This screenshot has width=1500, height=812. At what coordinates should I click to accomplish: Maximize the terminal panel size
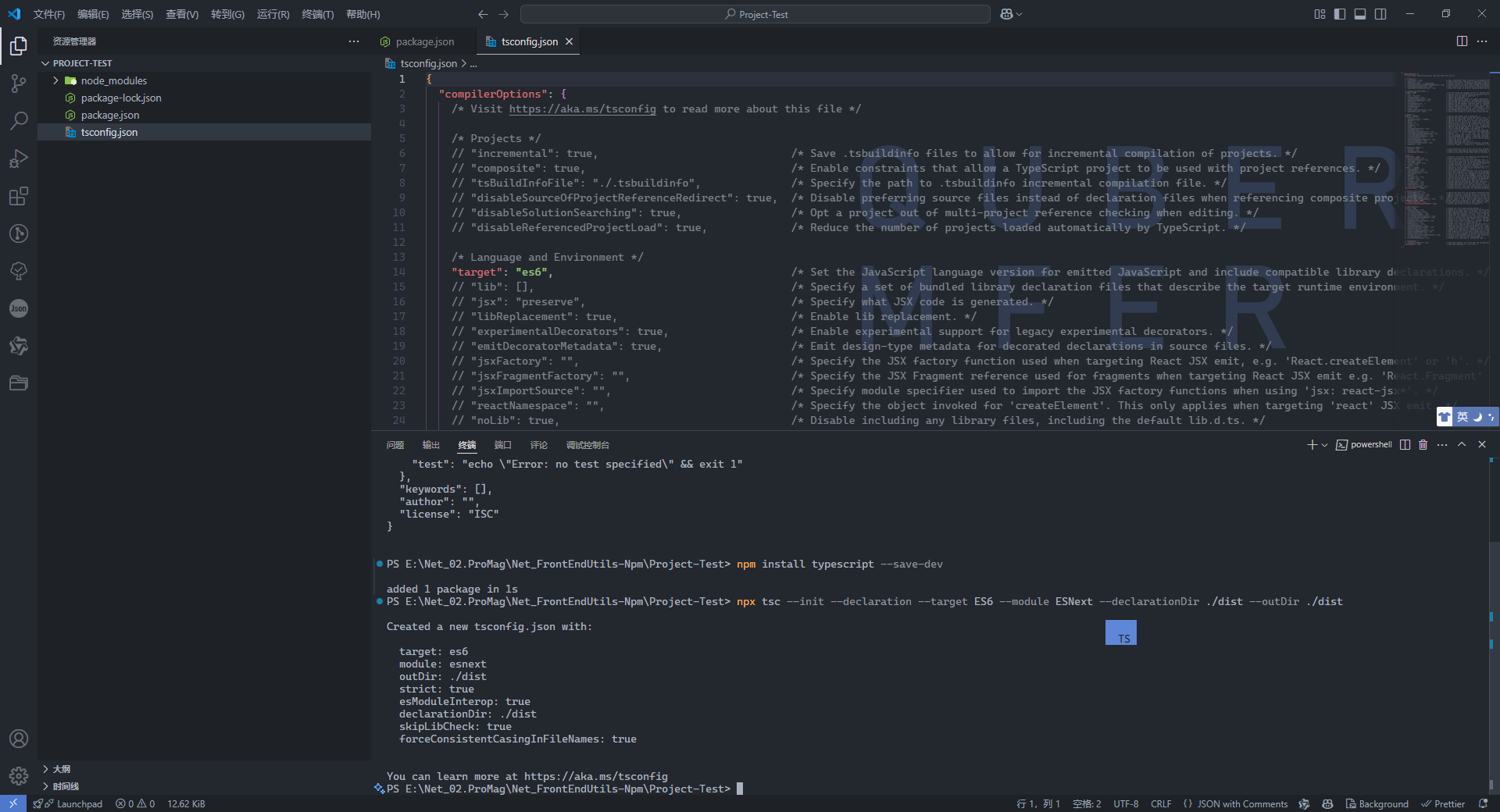click(1462, 445)
